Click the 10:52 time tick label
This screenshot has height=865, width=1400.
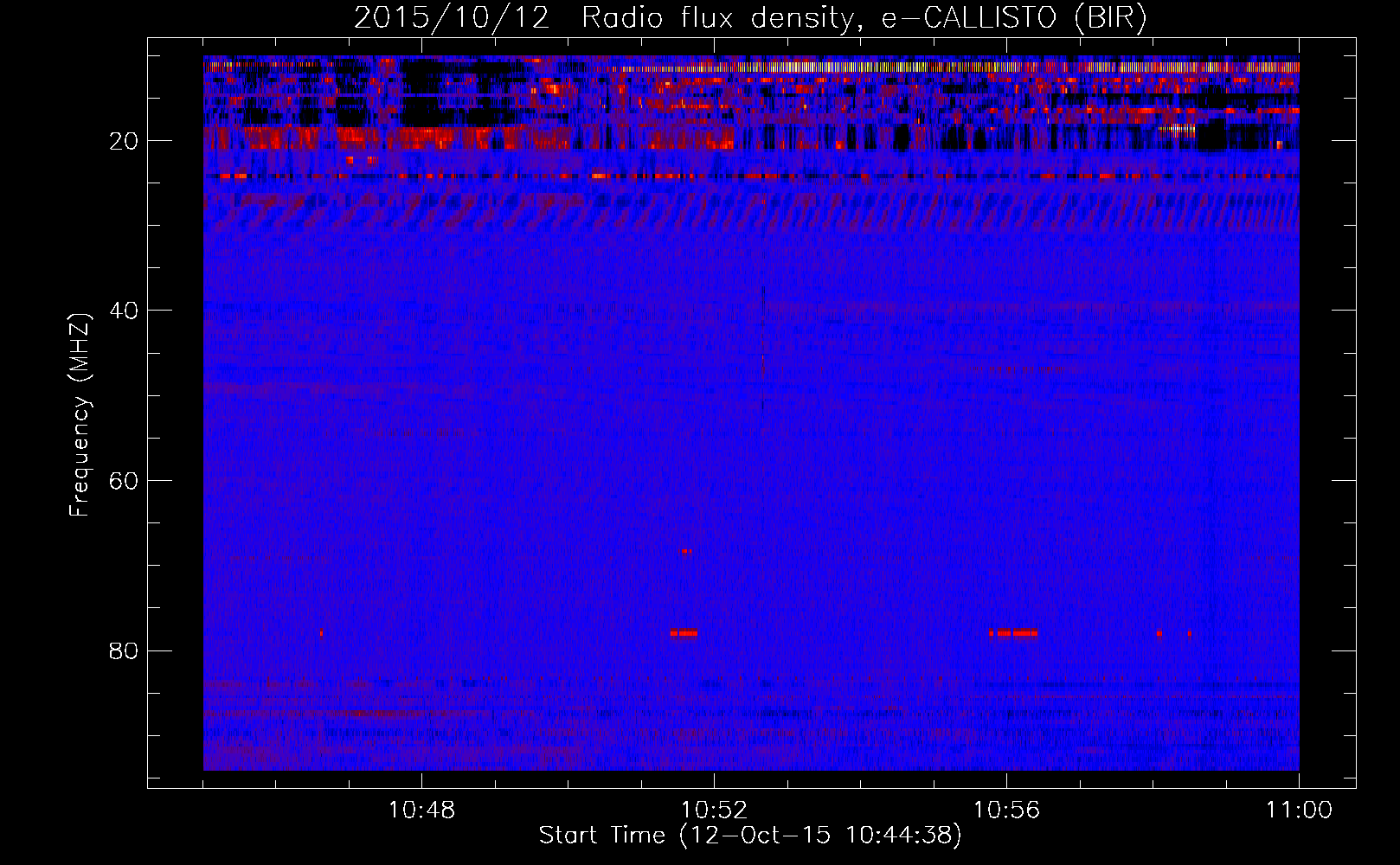click(714, 811)
